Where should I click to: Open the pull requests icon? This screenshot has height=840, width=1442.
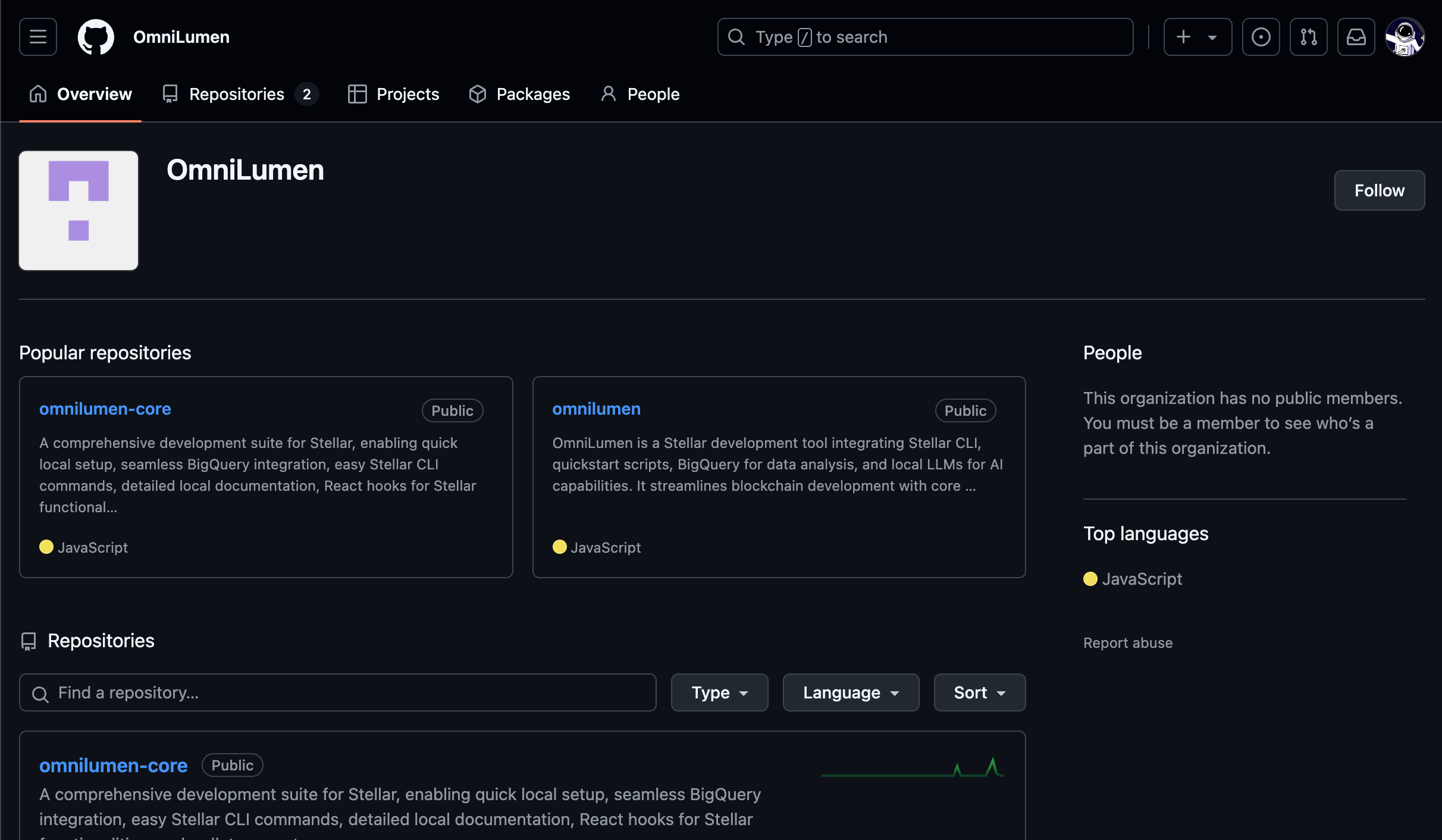click(1308, 37)
